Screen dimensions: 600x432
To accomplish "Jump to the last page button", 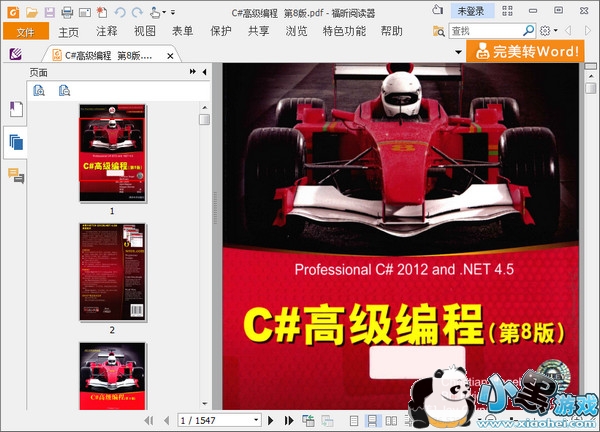I will [289, 421].
